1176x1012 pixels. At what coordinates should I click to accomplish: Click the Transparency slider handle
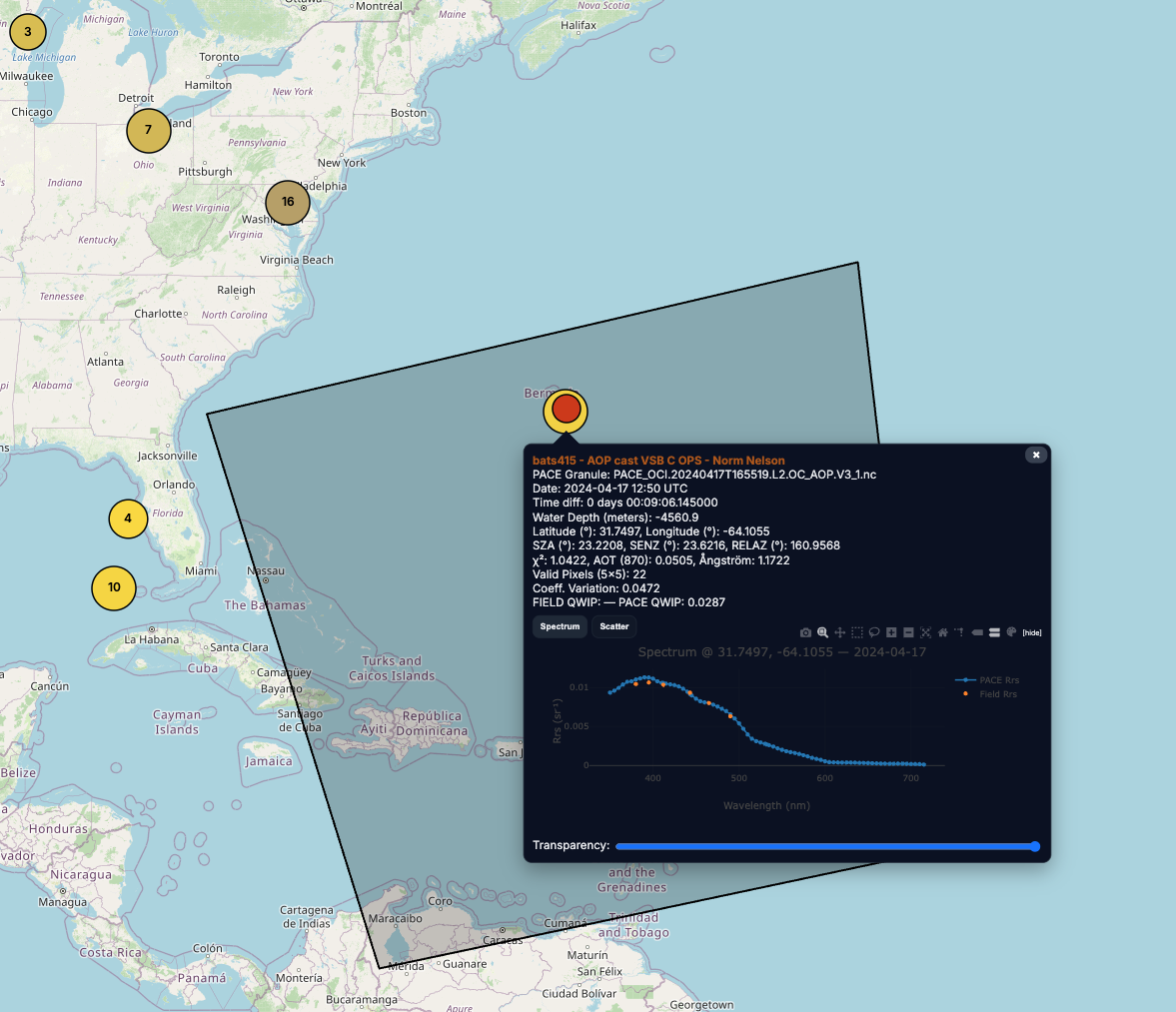click(x=1034, y=846)
